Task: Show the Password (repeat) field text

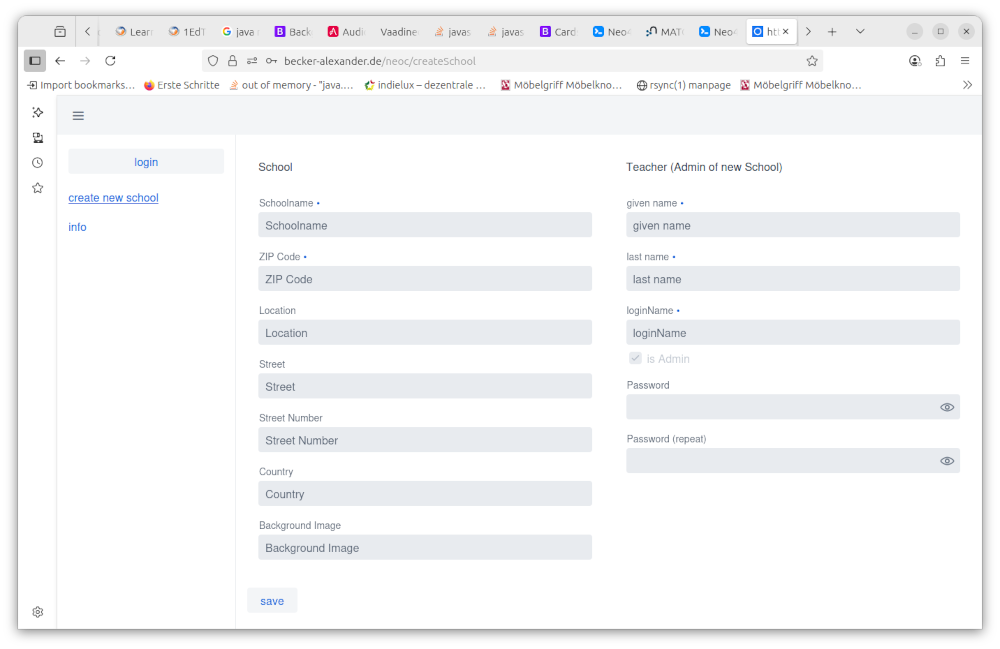Action: tap(946, 461)
